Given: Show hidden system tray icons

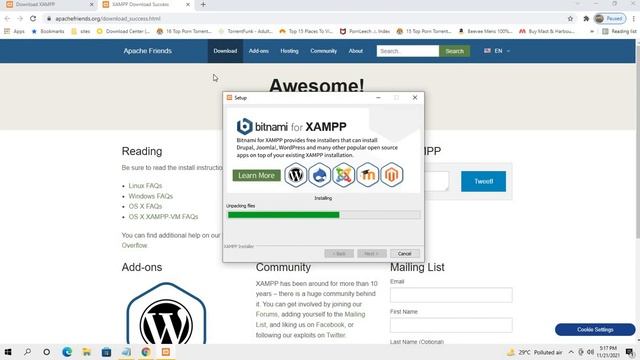Looking at the screenshot, I should tap(571, 352).
